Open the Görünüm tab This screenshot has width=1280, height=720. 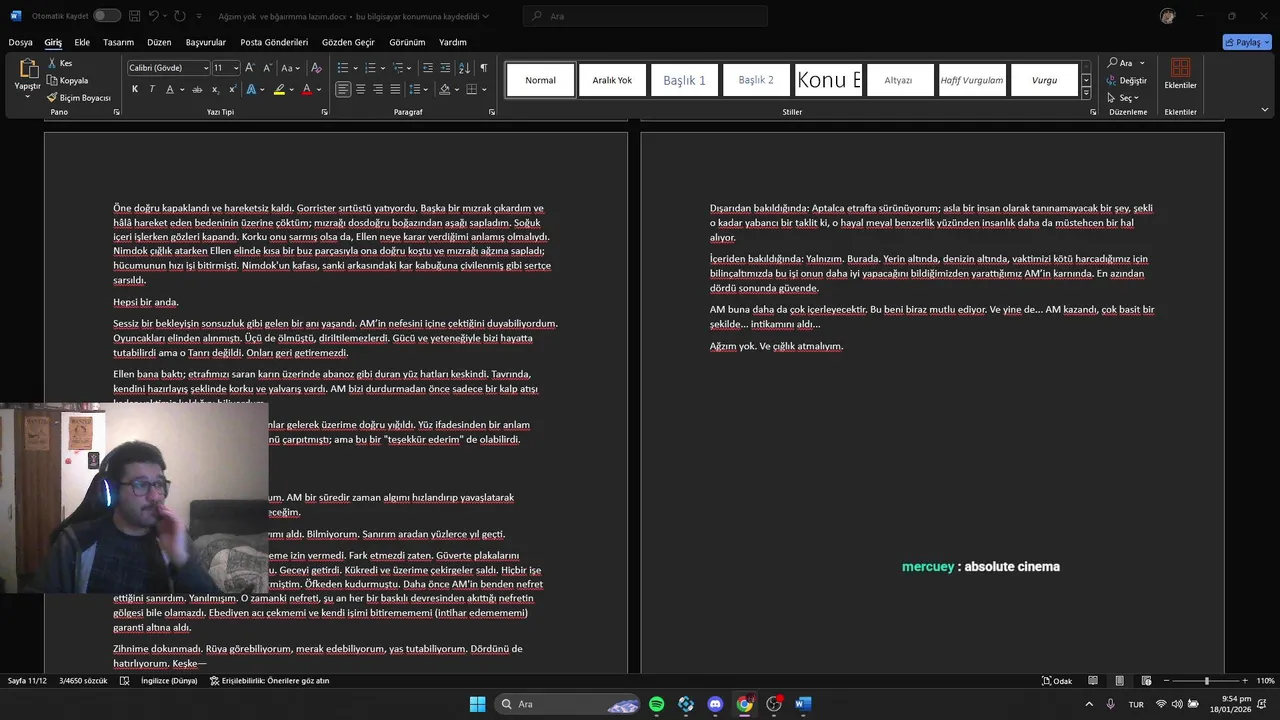[x=407, y=42]
